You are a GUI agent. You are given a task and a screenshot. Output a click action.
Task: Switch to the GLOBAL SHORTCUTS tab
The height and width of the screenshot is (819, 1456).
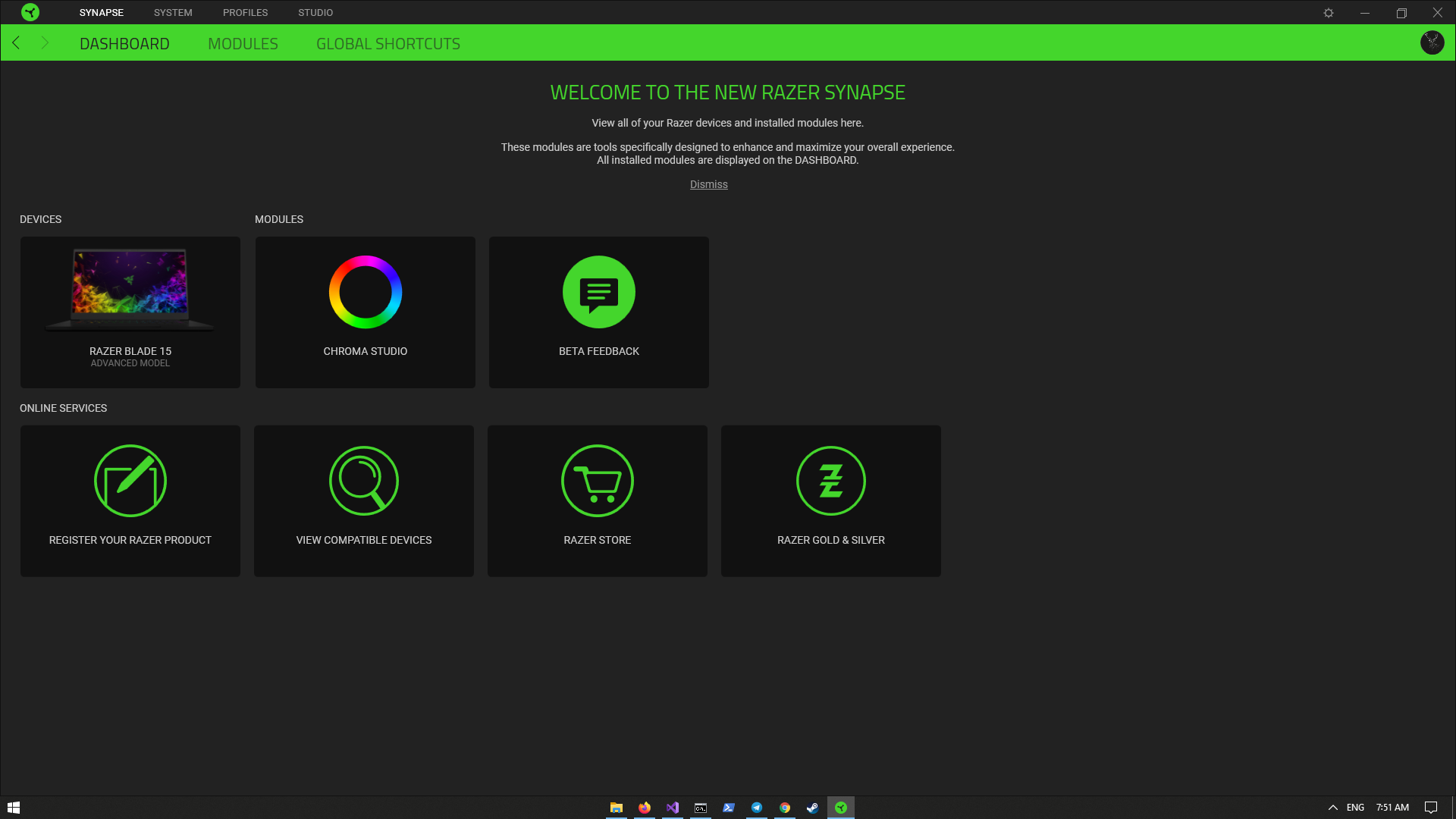click(x=388, y=43)
